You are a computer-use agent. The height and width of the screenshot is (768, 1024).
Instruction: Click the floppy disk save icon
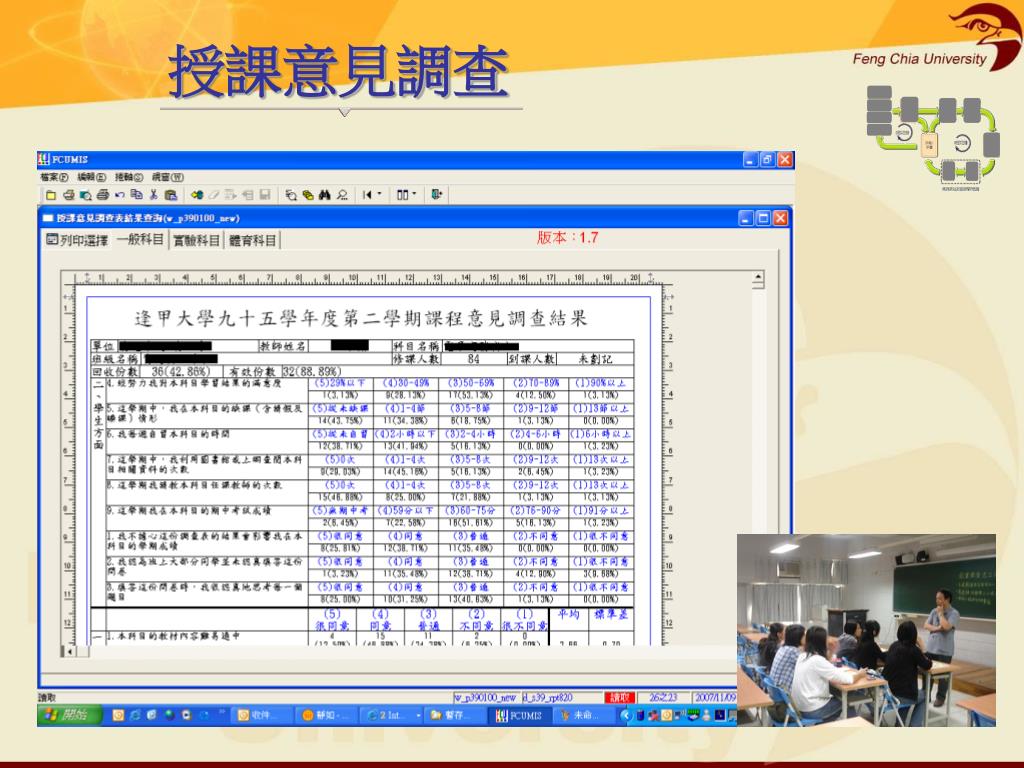(x=264, y=195)
